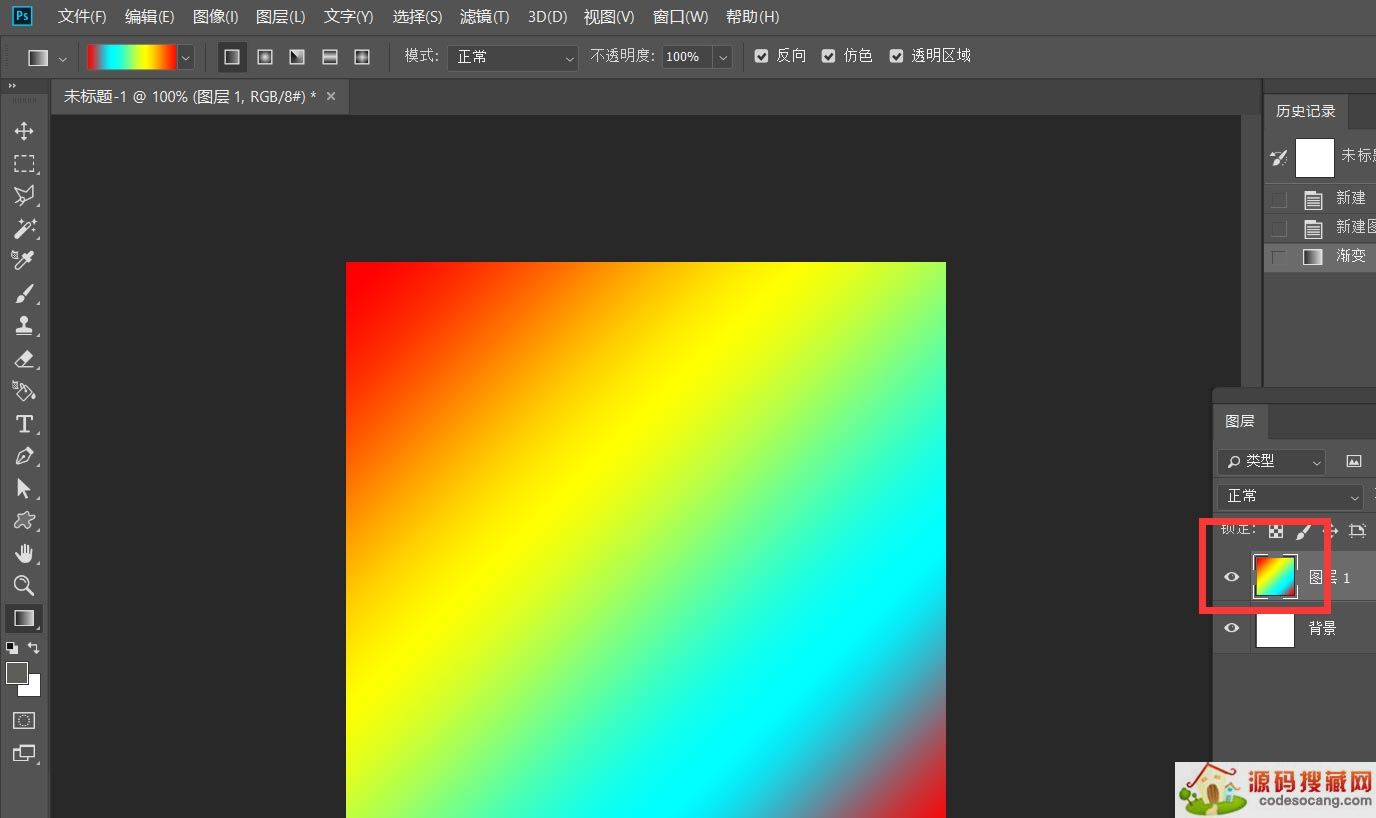1376x818 pixels.
Task: Set history brush source at 新建
Action: pos(1279,199)
